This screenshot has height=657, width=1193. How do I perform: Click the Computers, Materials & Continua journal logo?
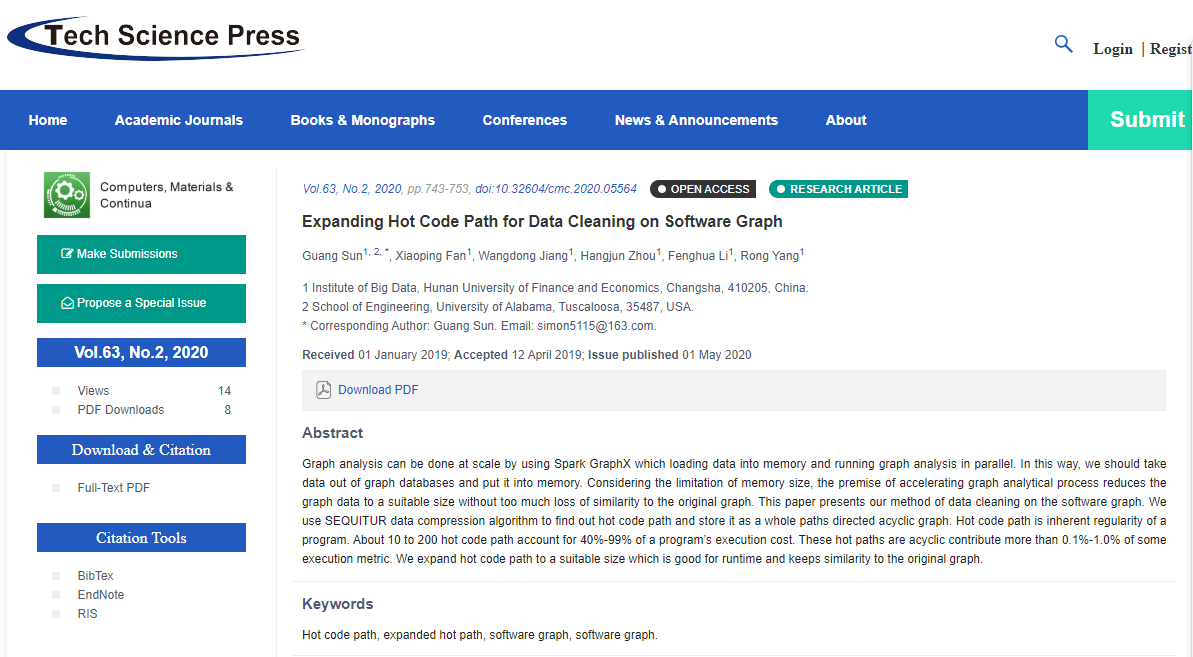pyautogui.click(x=67, y=195)
